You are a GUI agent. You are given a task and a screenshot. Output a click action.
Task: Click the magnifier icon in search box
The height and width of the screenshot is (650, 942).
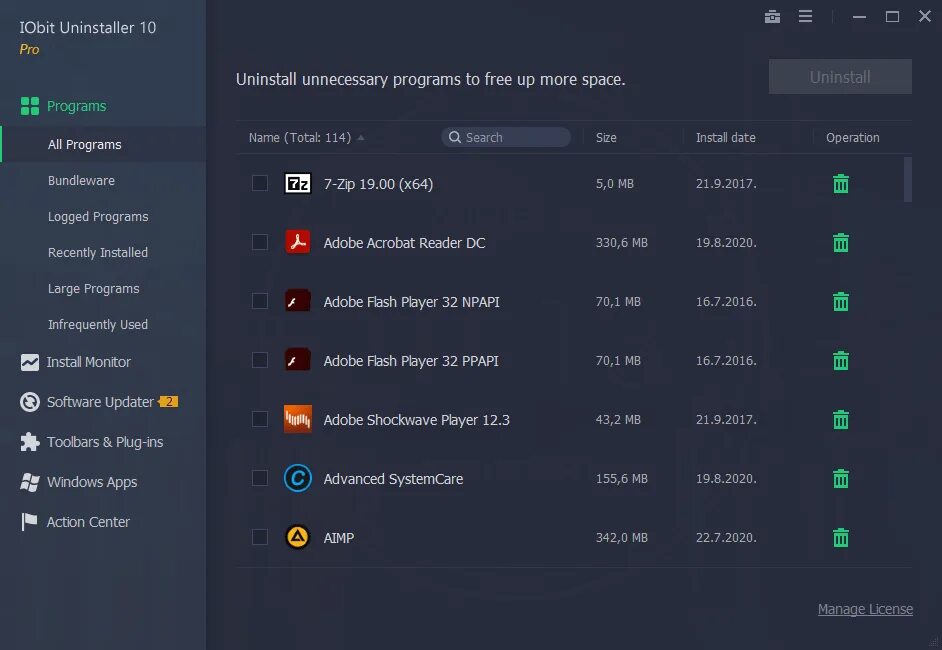click(455, 138)
